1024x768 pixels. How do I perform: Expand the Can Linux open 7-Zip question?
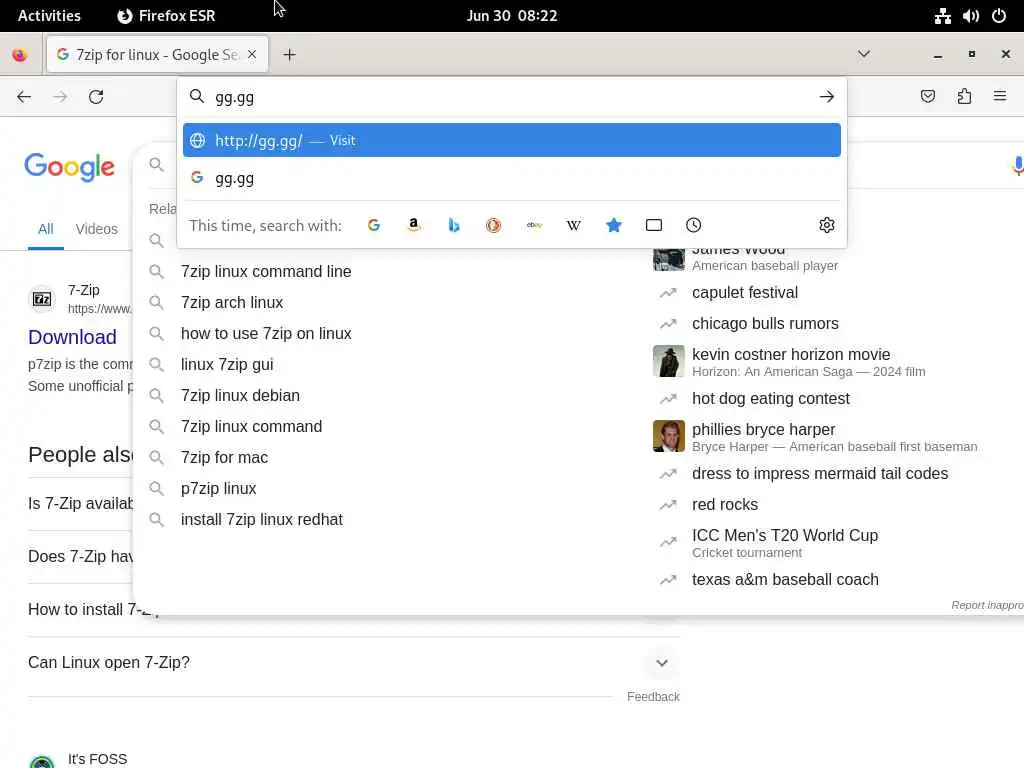tap(662, 663)
